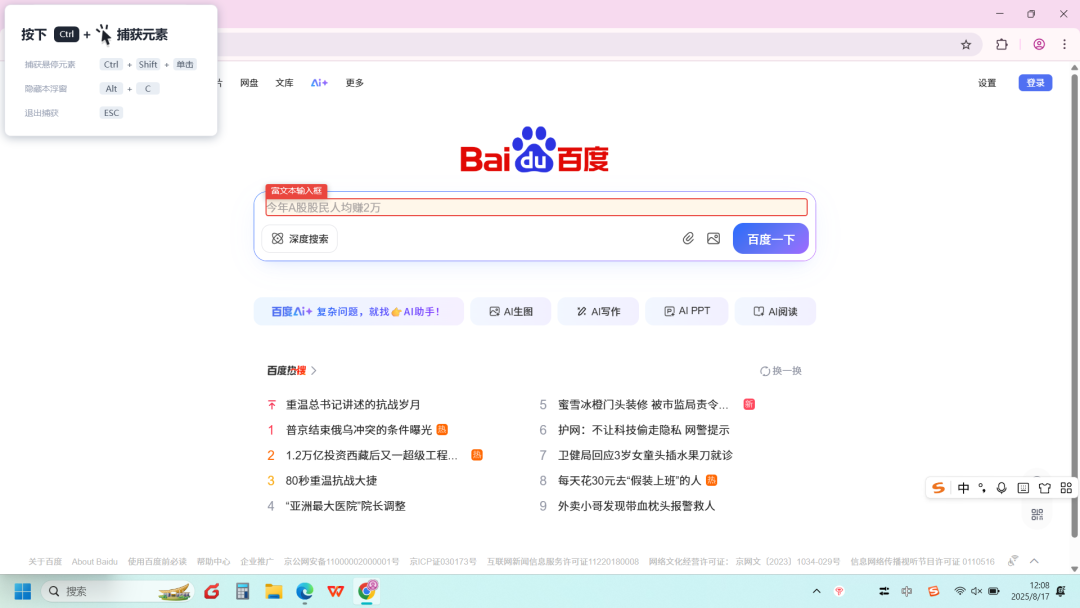
Task: Open the AI写作 tool button
Action: point(598,311)
